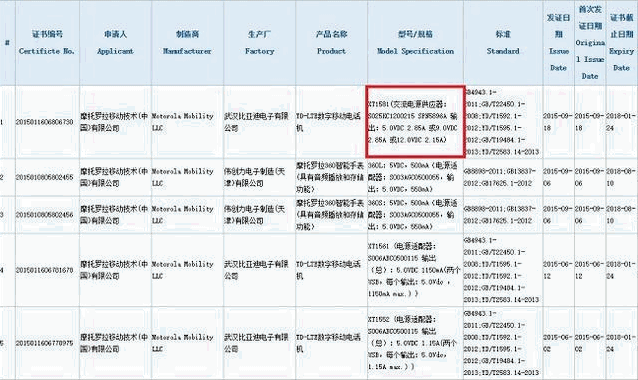This screenshot has height=380, width=638.
Task: Click the Model Specification column header
Action: point(415,43)
